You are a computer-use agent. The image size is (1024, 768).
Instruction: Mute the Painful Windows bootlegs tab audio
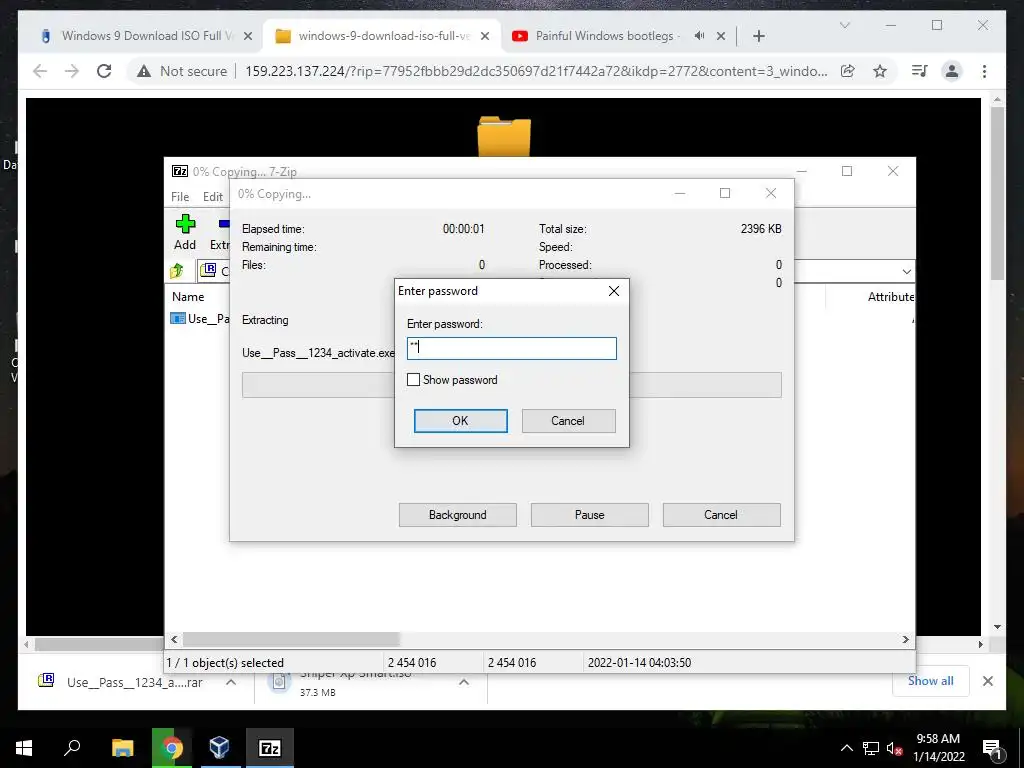point(699,36)
